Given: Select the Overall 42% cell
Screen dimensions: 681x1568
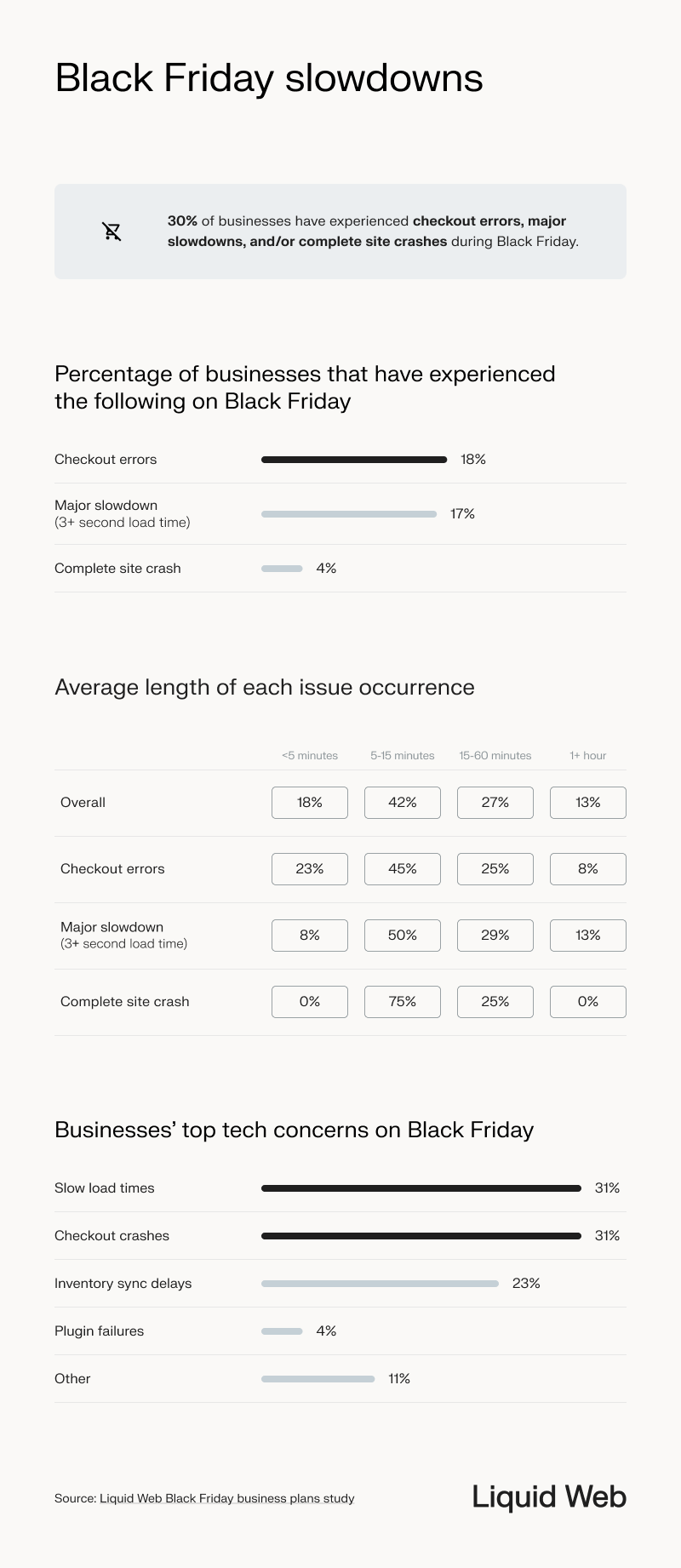Looking at the screenshot, I should coord(403,803).
